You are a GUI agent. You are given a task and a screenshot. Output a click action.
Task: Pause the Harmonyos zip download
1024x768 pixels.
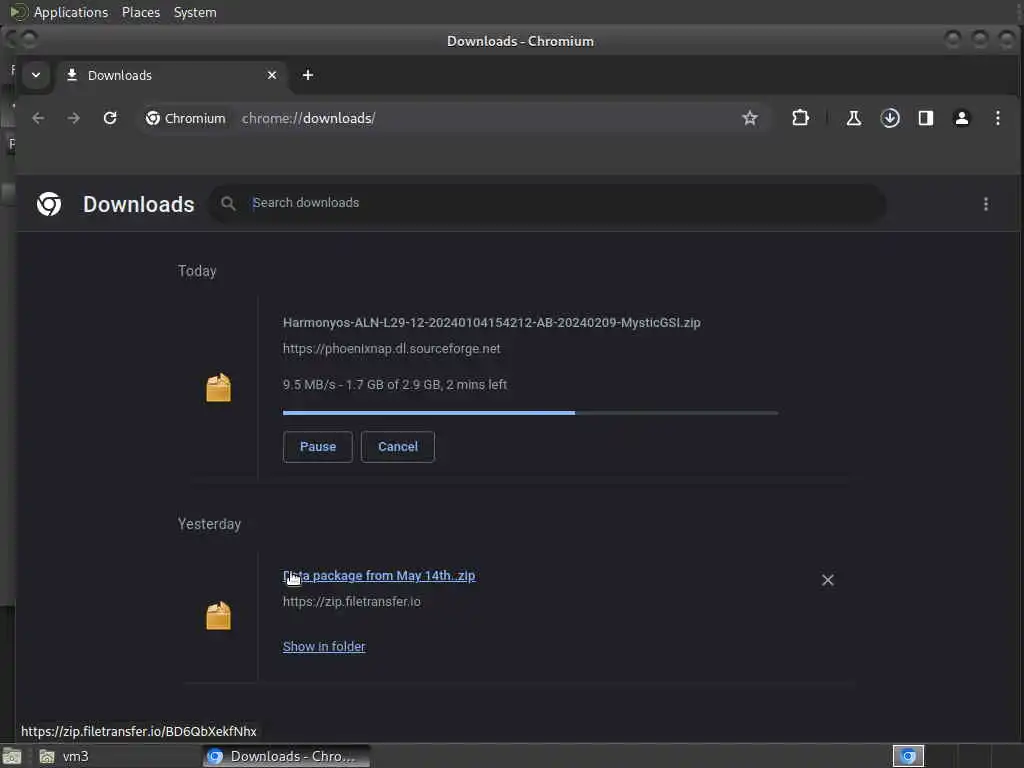[317, 447]
